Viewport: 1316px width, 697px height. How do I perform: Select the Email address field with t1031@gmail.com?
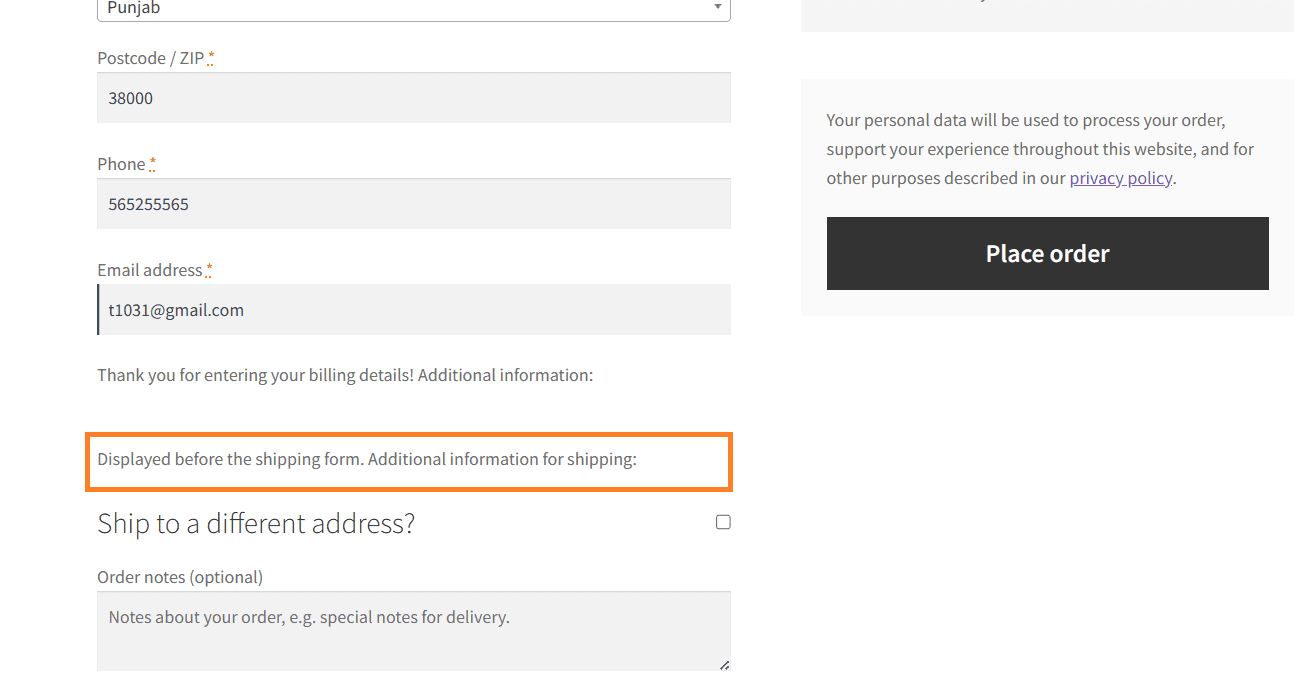coord(413,310)
